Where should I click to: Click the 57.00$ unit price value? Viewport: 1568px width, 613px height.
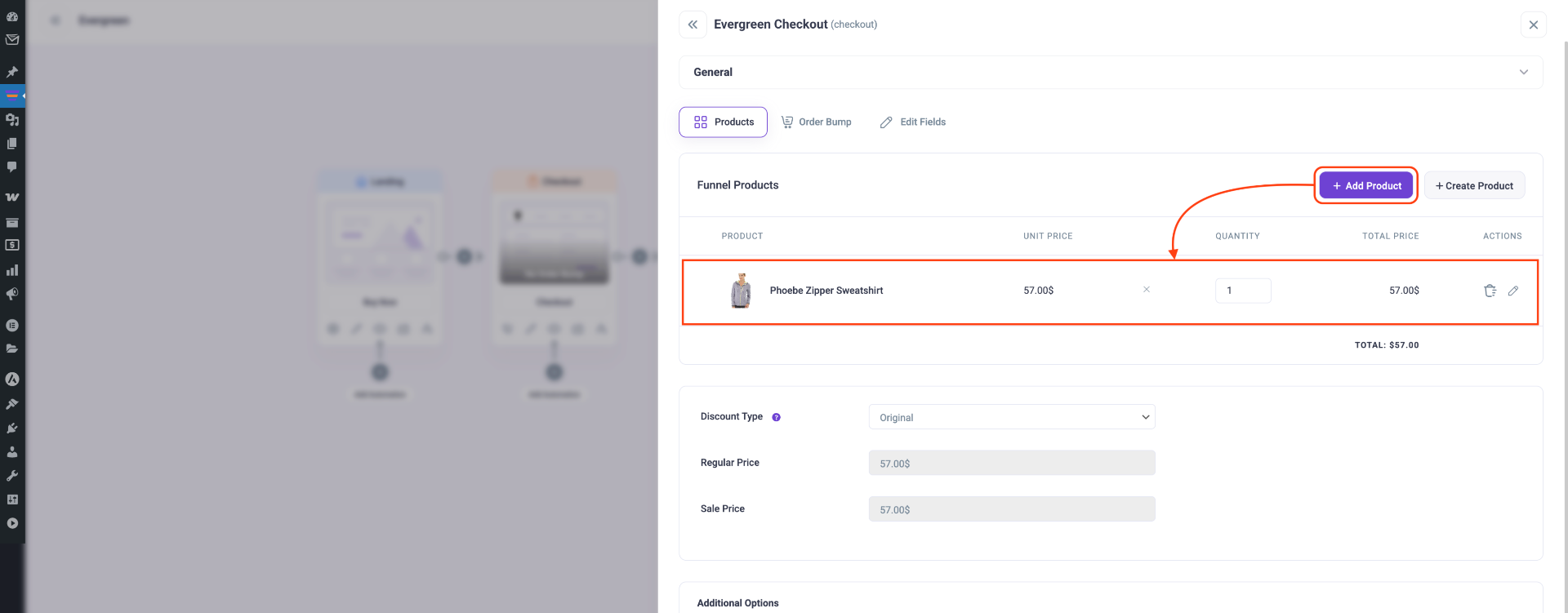[1038, 291]
